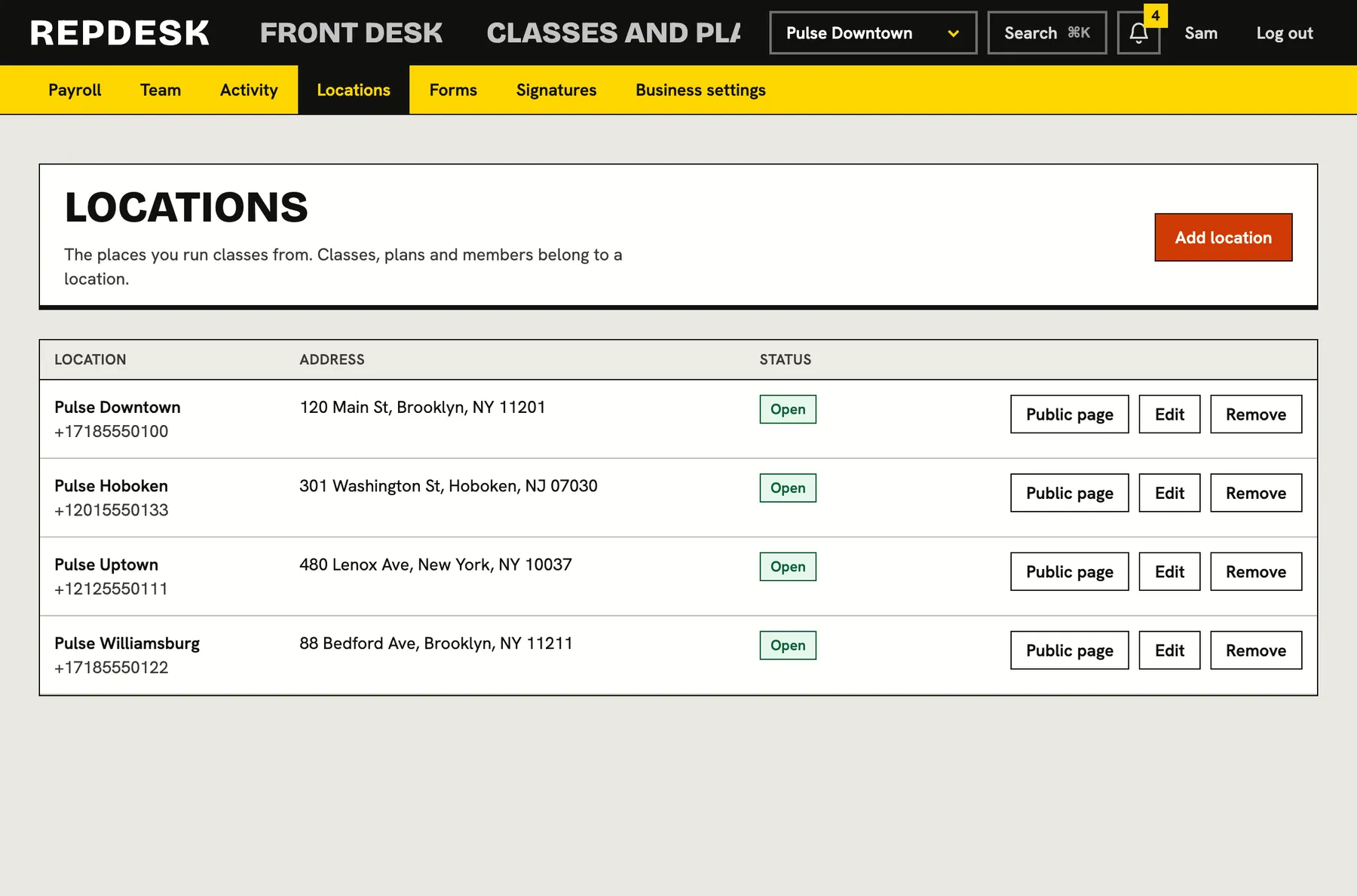Click phone number +12015550133

112,510
